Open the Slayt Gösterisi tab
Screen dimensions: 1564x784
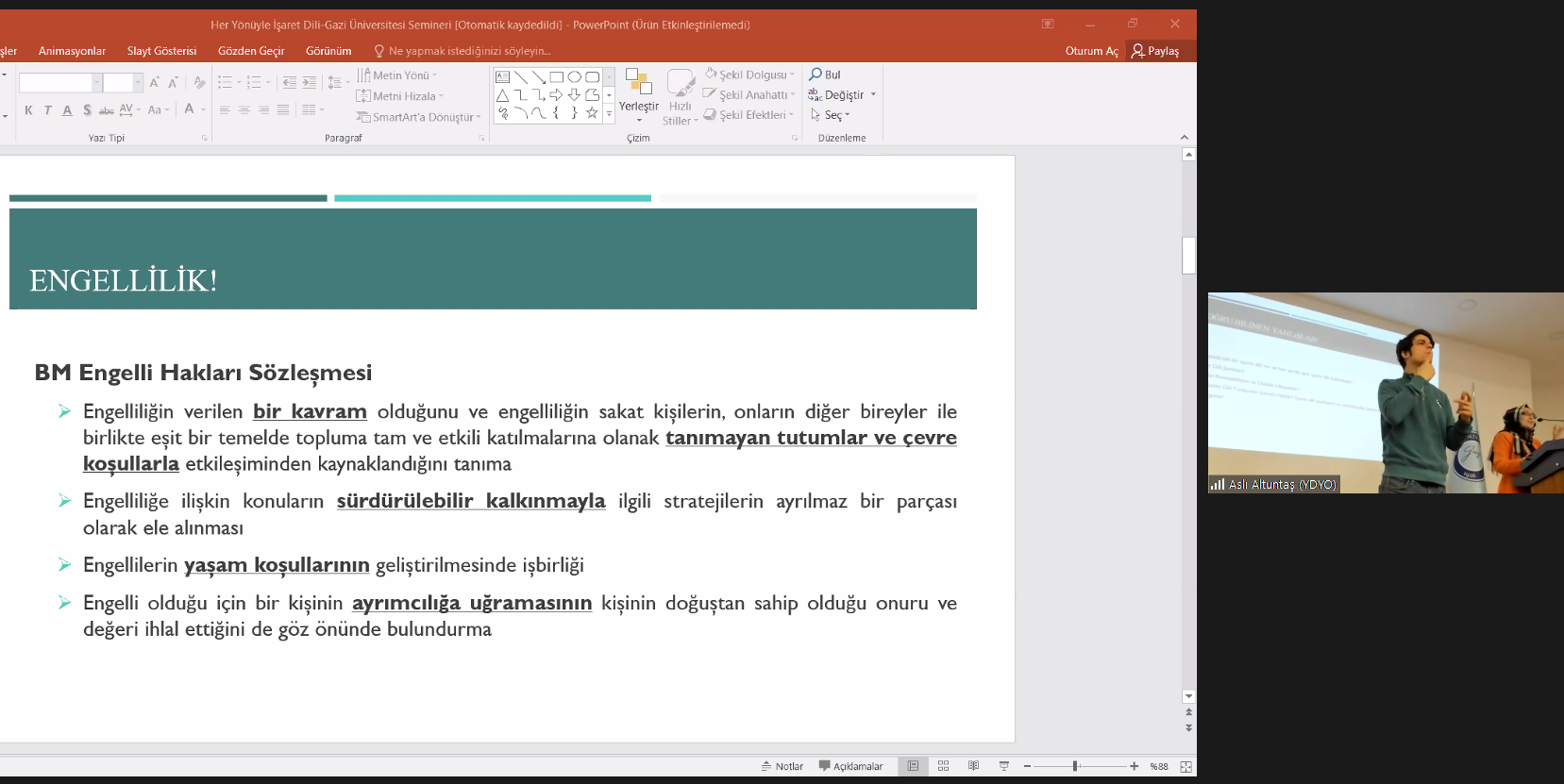click(x=161, y=51)
